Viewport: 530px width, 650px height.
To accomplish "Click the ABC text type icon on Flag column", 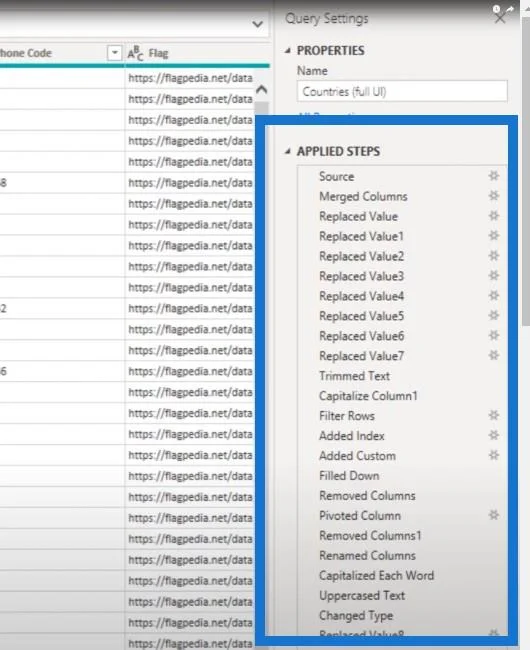I will 136,53.
